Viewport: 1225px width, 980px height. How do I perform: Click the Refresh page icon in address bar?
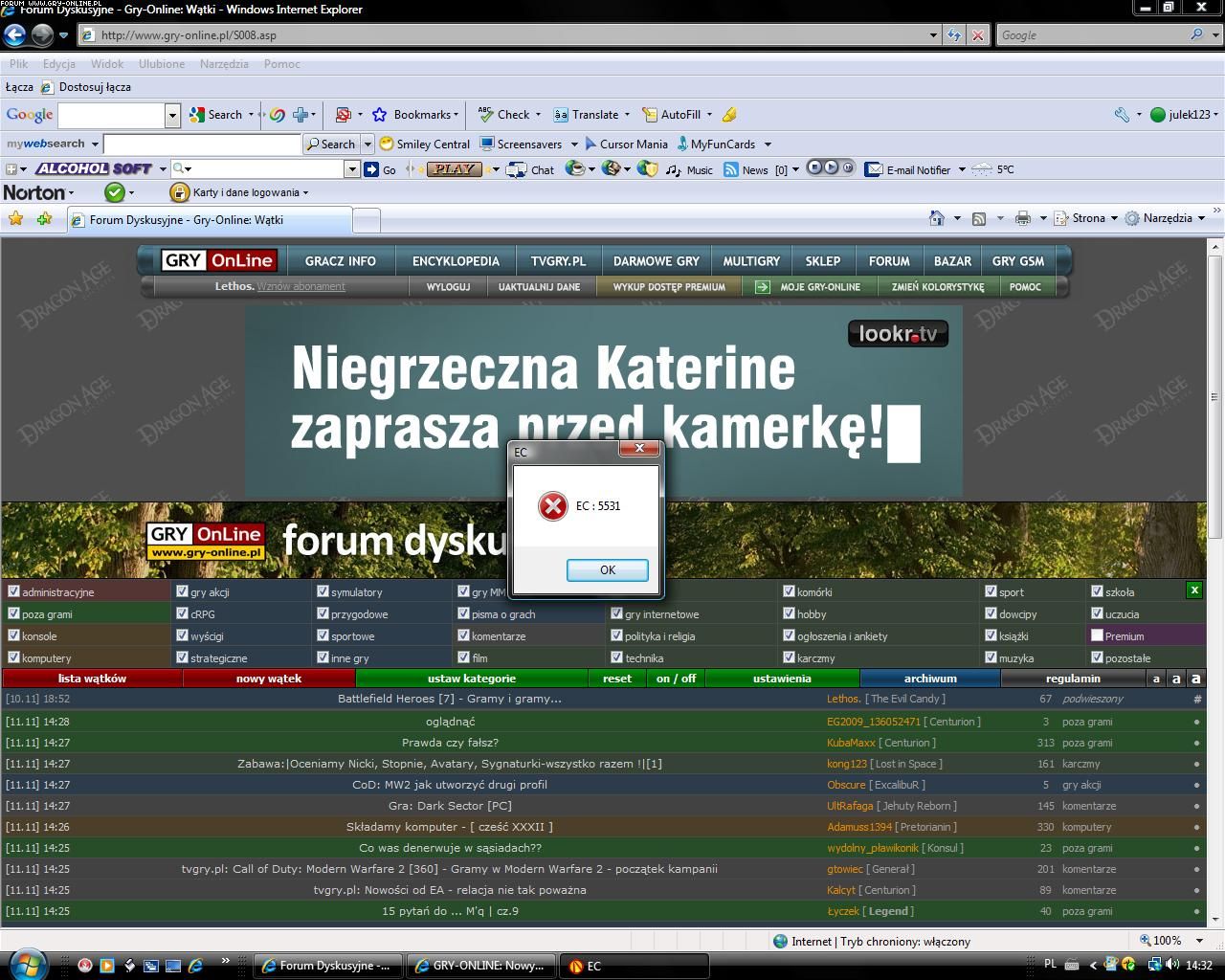[x=954, y=35]
